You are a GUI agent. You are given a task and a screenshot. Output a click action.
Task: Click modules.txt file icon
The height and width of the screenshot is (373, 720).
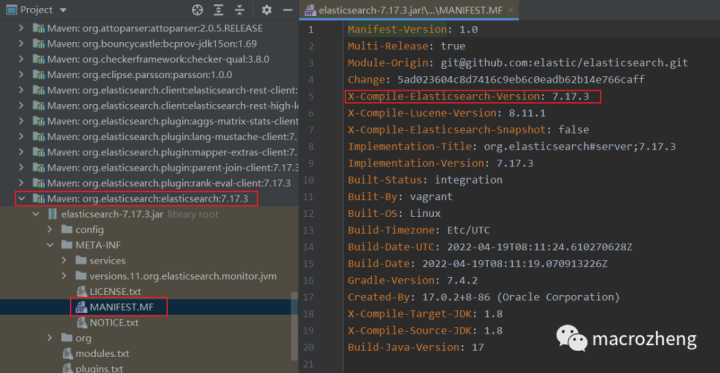click(68, 354)
